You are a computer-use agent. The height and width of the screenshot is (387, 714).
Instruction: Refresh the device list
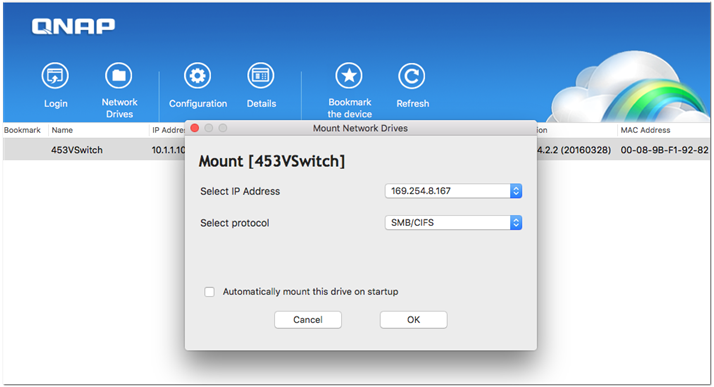(x=412, y=76)
